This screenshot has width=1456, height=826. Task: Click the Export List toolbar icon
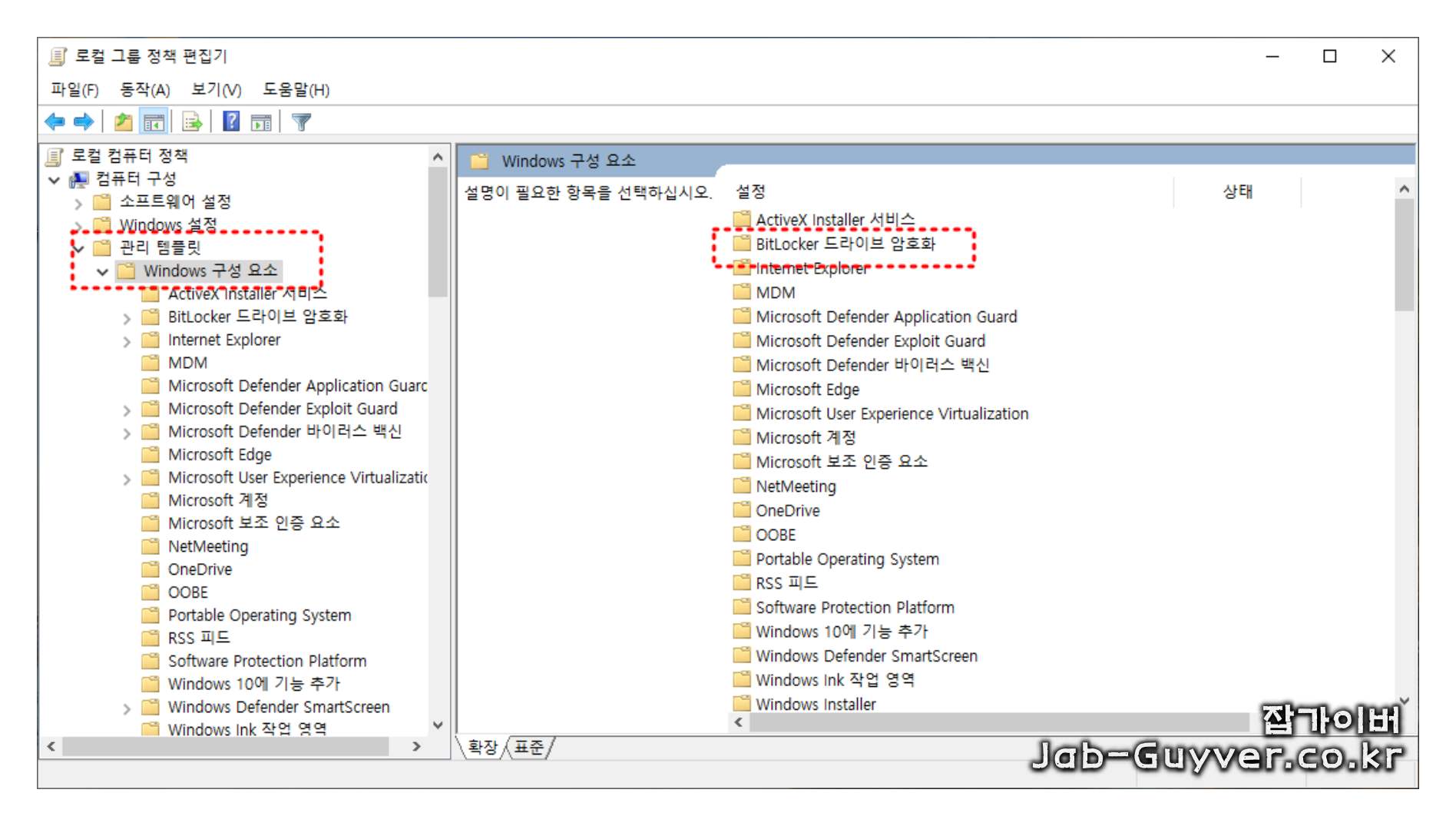(x=192, y=121)
